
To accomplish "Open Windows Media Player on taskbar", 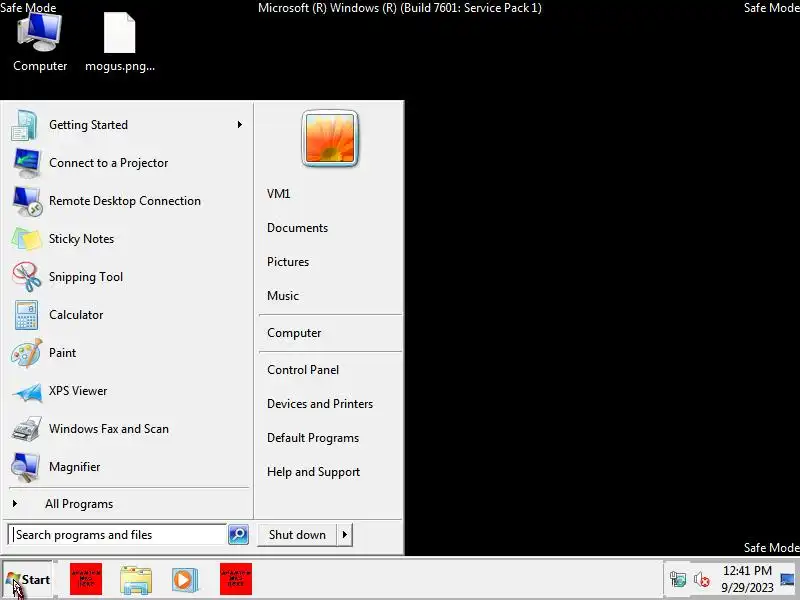I will click(x=185, y=580).
